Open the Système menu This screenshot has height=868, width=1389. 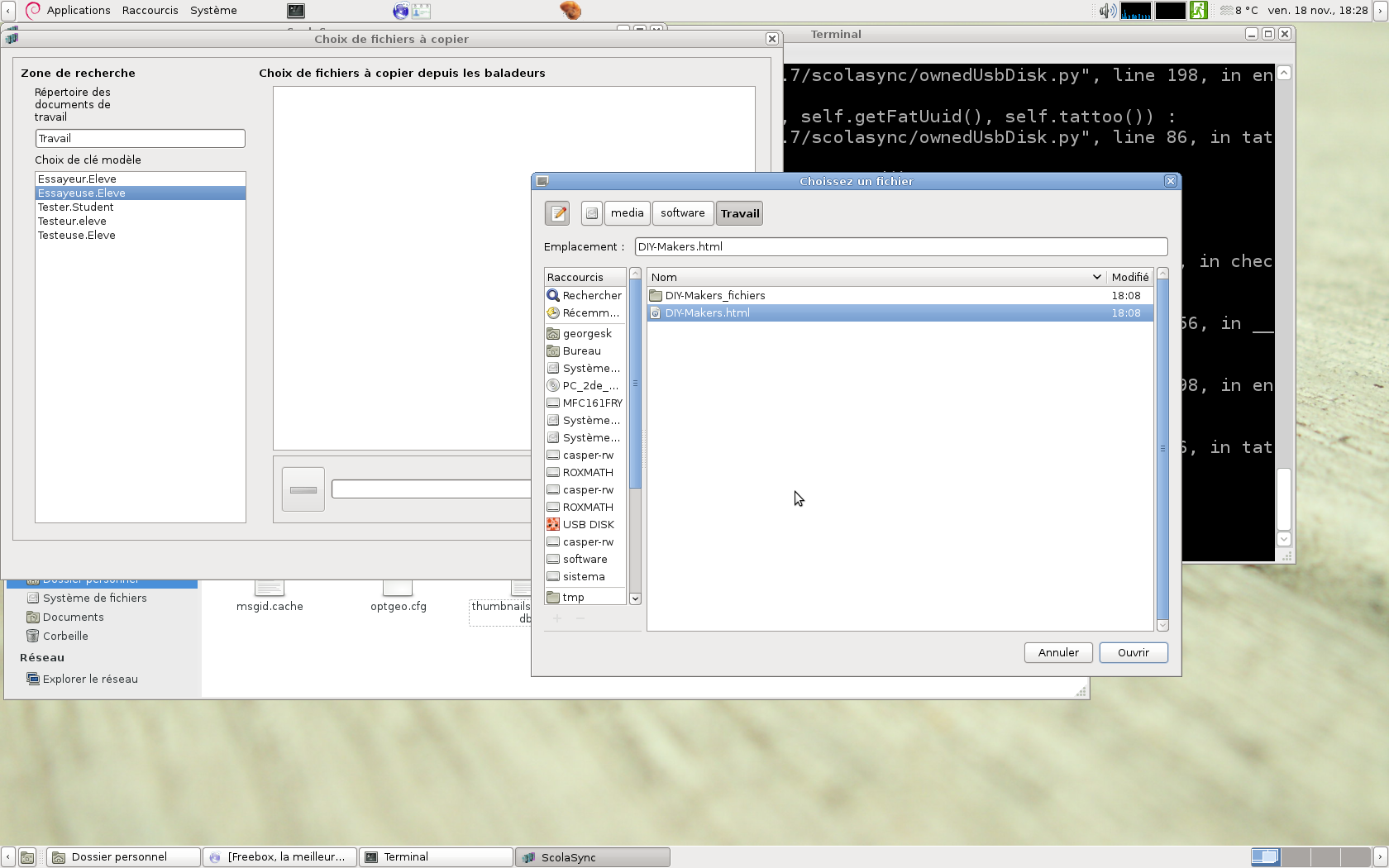coord(213,11)
